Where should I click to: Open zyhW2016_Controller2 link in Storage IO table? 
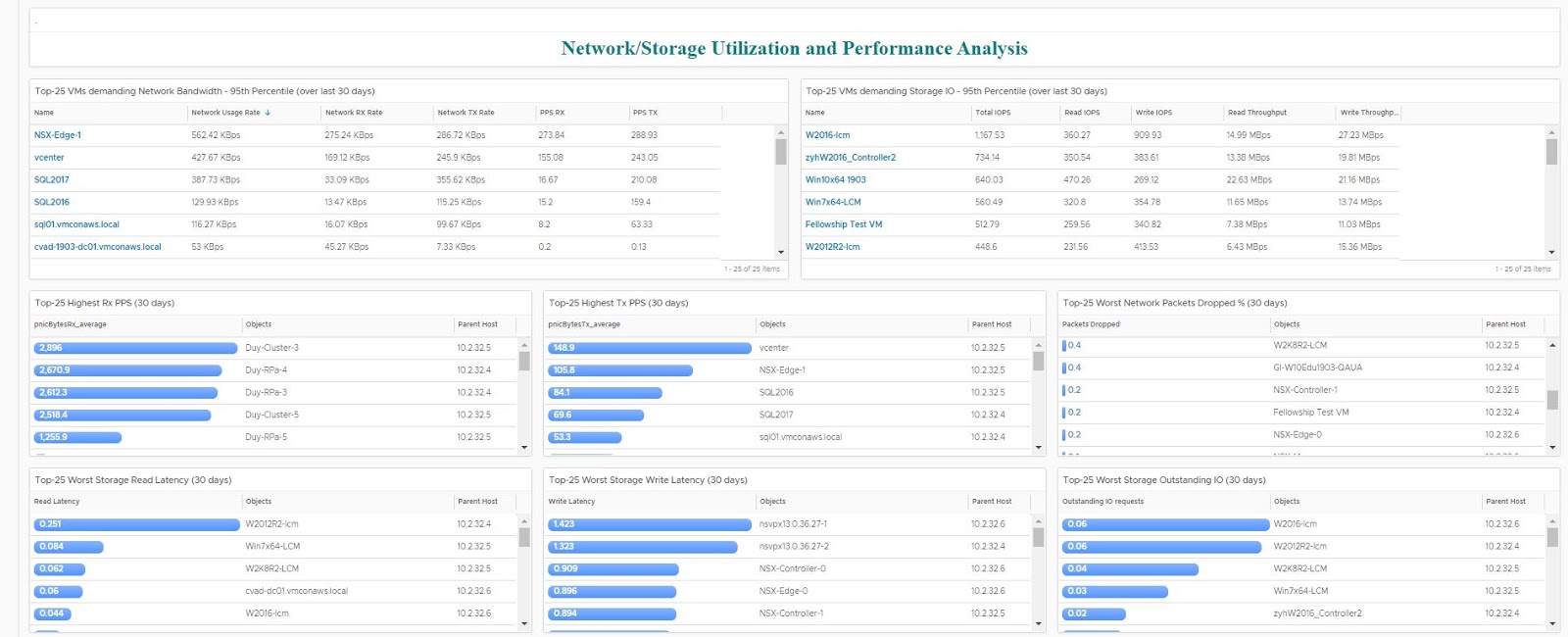(x=850, y=158)
